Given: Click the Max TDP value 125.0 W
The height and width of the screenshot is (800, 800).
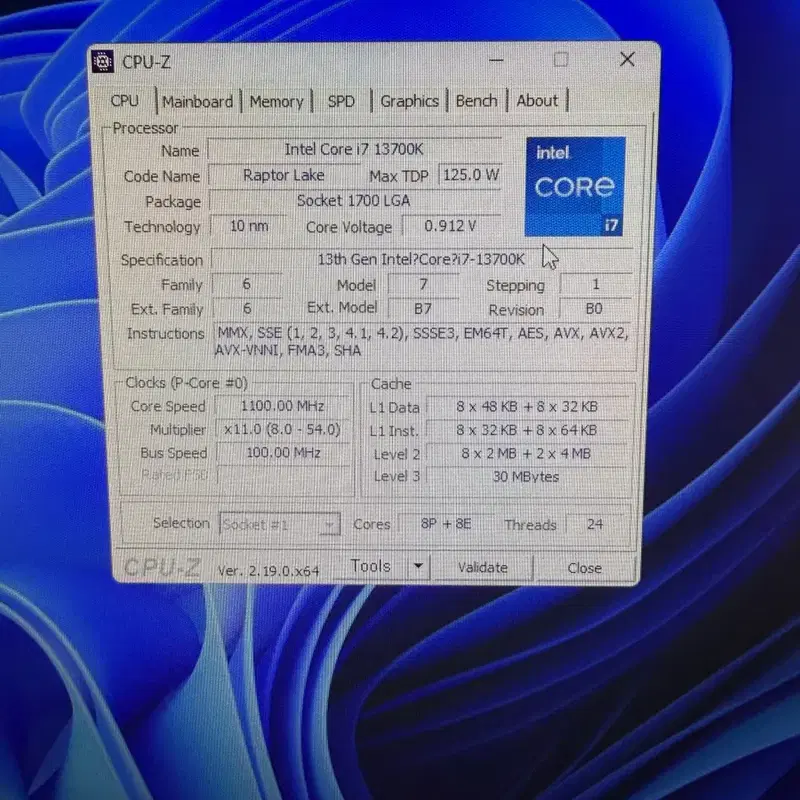Looking at the screenshot, I should (470, 176).
